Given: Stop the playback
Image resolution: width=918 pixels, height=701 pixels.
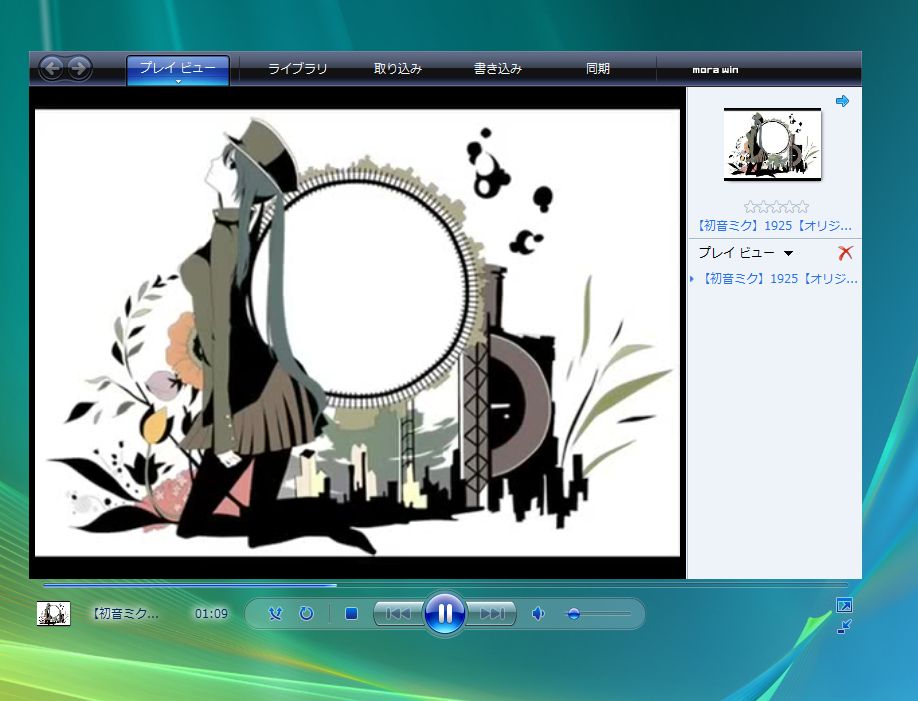Looking at the screenshot, I should [351, 613].
